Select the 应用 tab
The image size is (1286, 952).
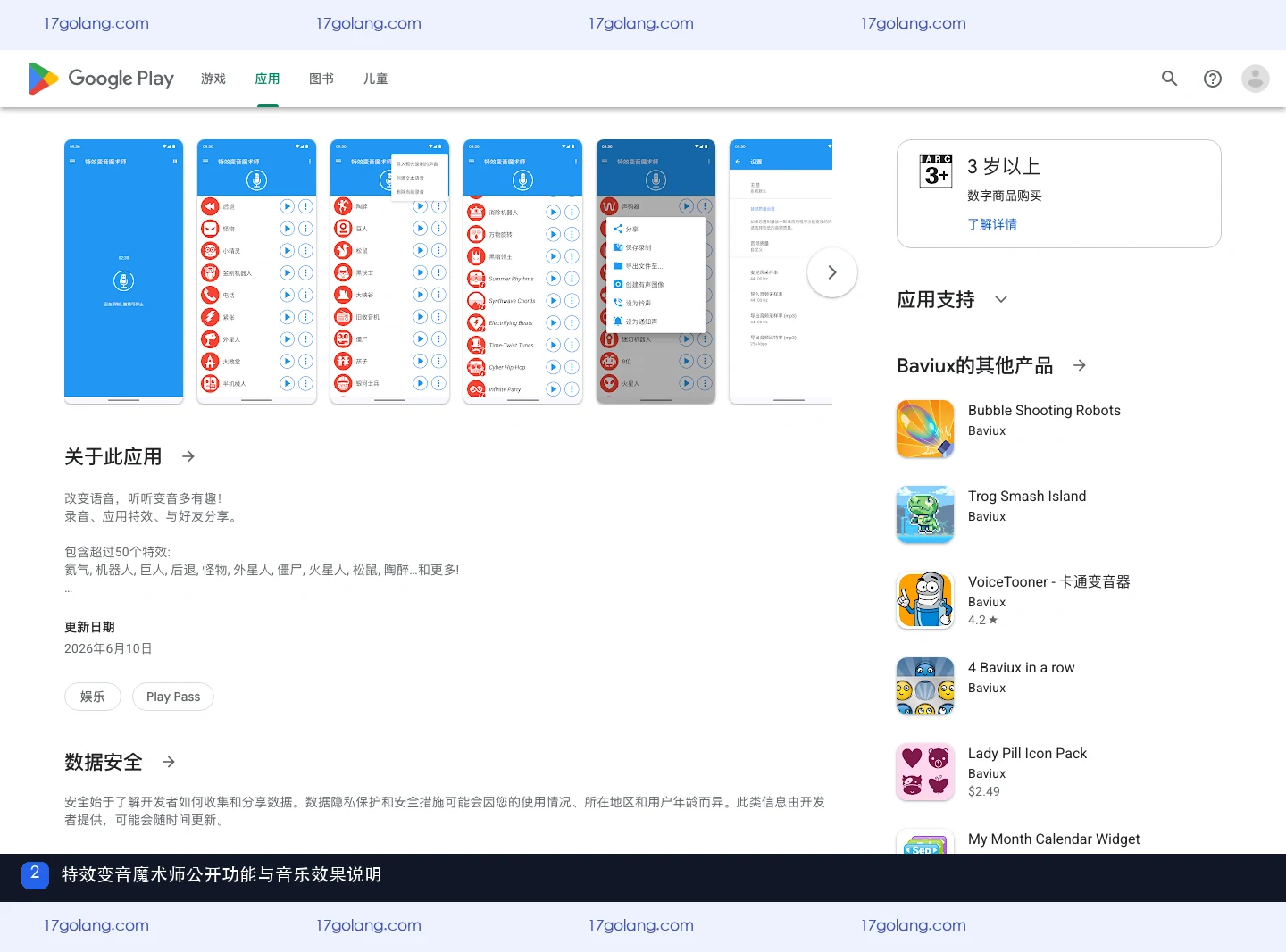click(267, 79)
